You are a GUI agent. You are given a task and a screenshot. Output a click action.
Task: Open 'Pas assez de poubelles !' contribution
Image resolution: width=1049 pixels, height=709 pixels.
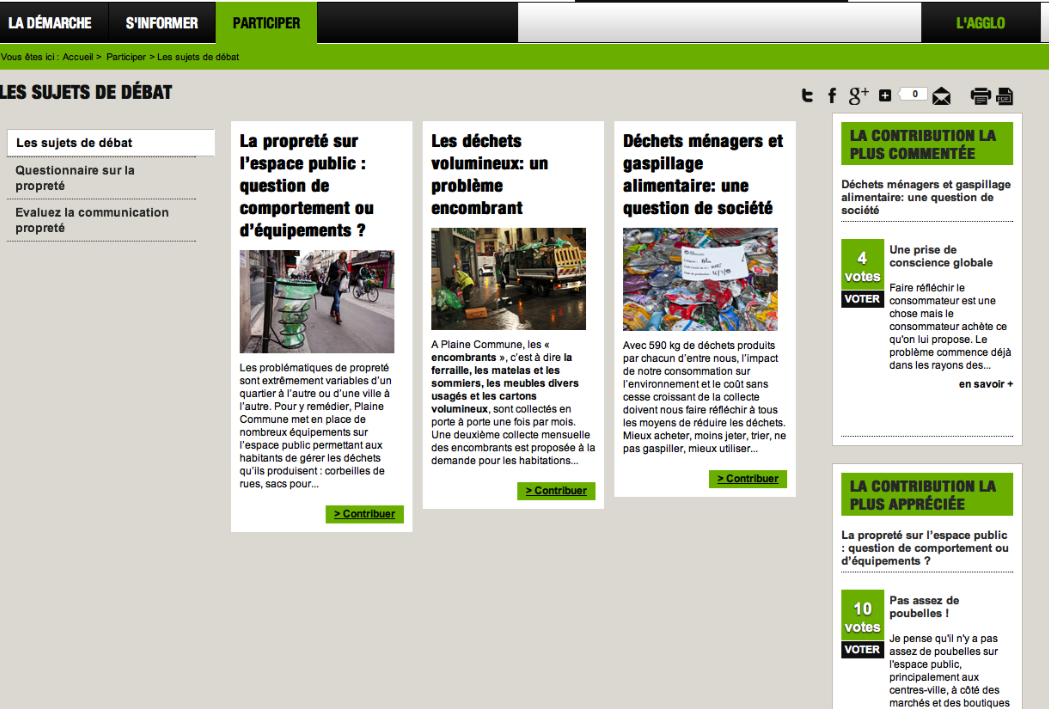[x=924, y=607]
